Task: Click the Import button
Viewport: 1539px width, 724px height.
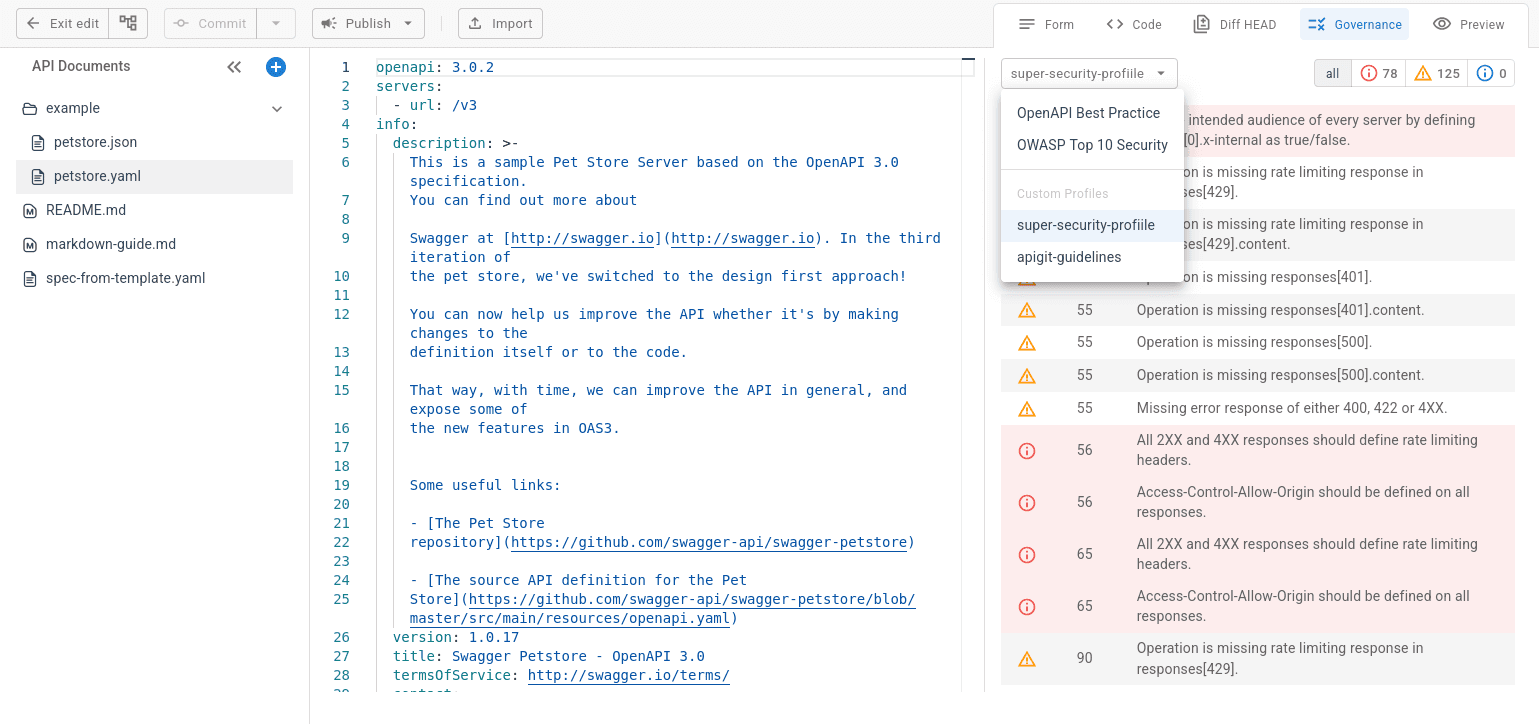Action: (500, 24)
